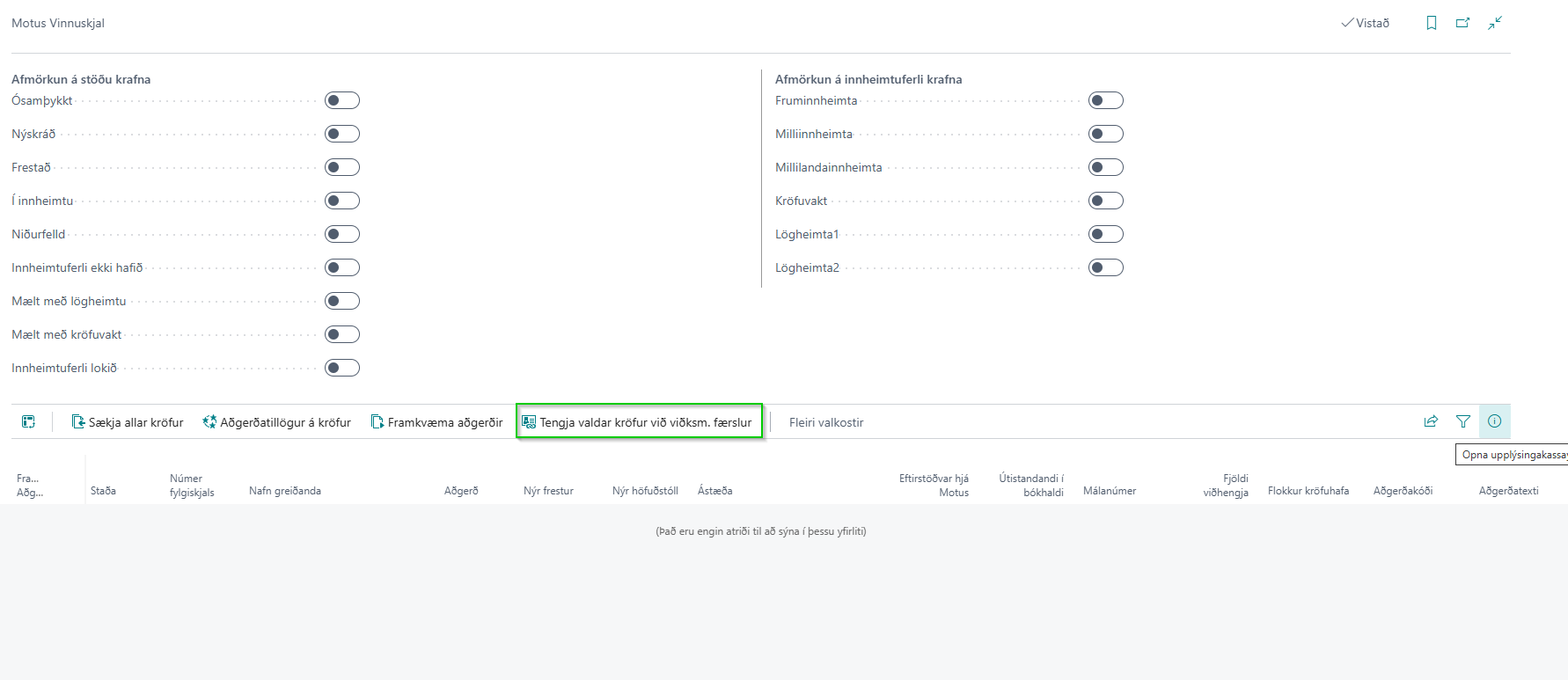The height and width of the screenshot is (680, 1568).
Task: Click Framkvæma aðgerðir button
Action: coord(437,422)
